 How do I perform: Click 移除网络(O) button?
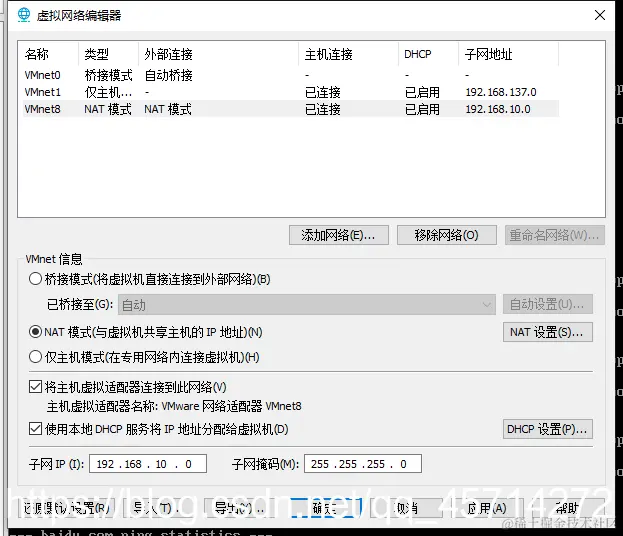click(x=447, y=235)
